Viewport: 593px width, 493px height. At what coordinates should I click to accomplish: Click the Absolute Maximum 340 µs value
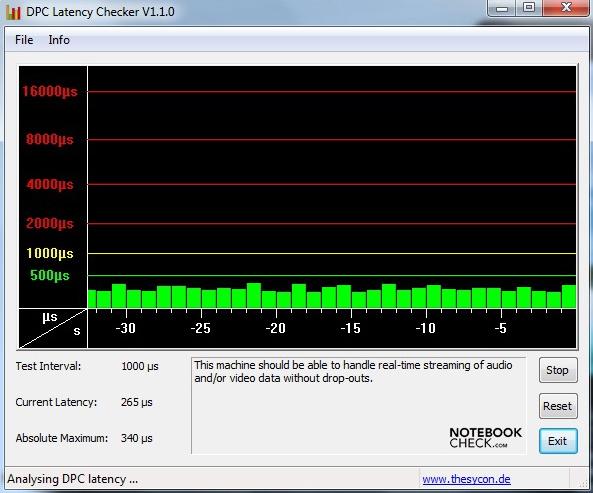tap(137, 438)
